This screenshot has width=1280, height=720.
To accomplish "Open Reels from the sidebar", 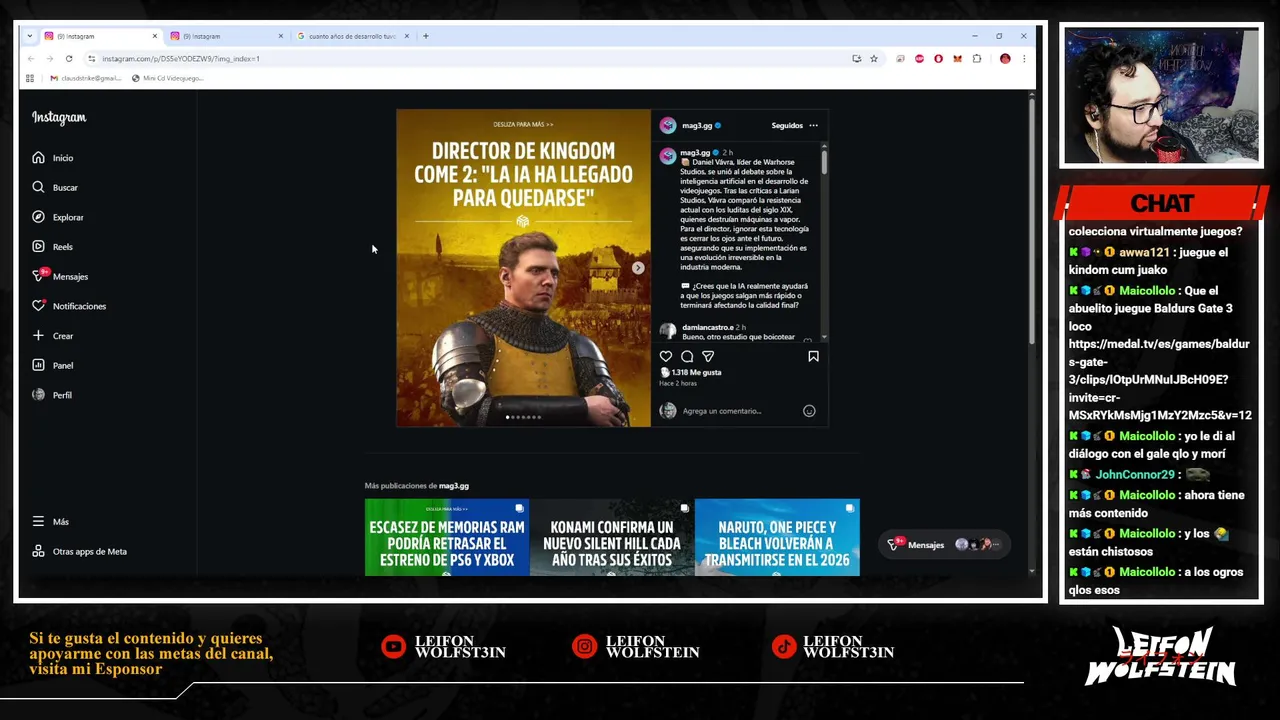I will click(x=52, y=246).
